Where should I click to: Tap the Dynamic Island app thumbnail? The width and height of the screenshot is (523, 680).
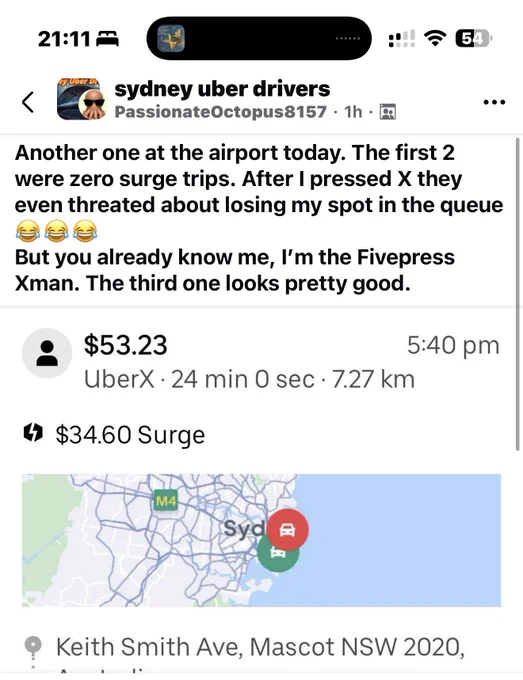click(x=171, y=38)
